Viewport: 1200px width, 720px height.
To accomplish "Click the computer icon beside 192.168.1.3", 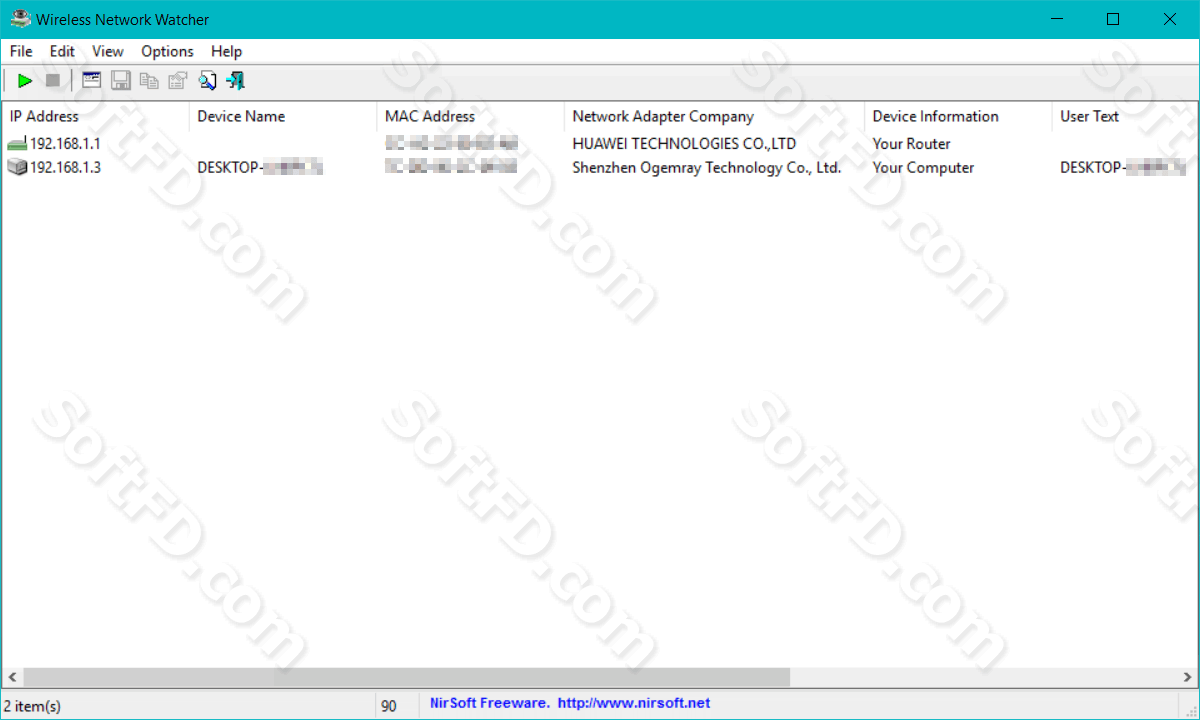I will (17, 168).
